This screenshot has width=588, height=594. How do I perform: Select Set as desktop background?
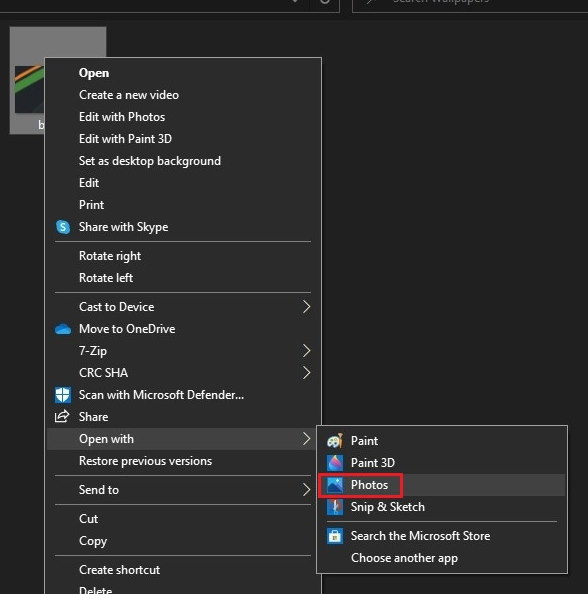tap(183, 161)
